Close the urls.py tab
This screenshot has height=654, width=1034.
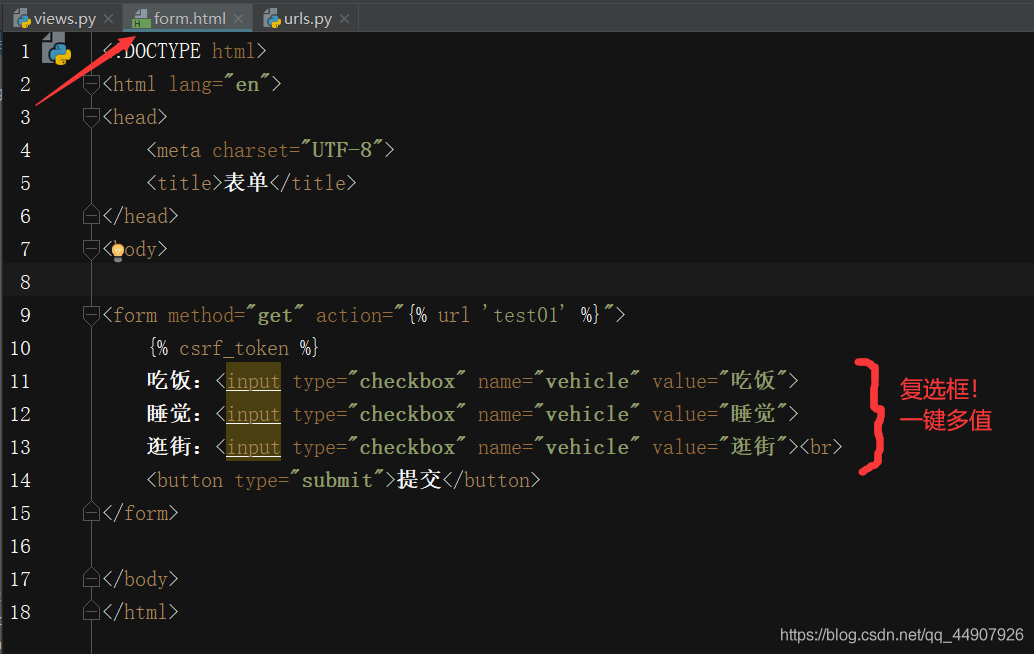tap(345, 19)
